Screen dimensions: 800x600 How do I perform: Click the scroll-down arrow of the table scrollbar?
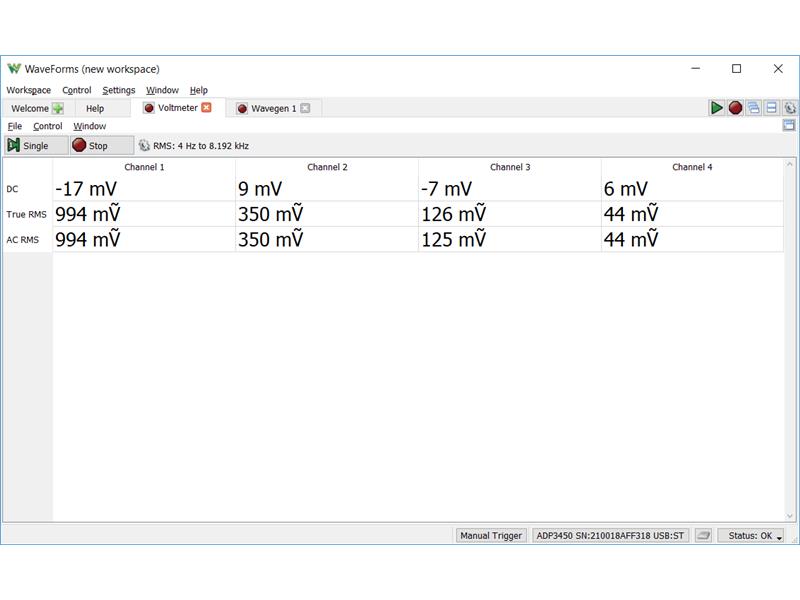789,516
